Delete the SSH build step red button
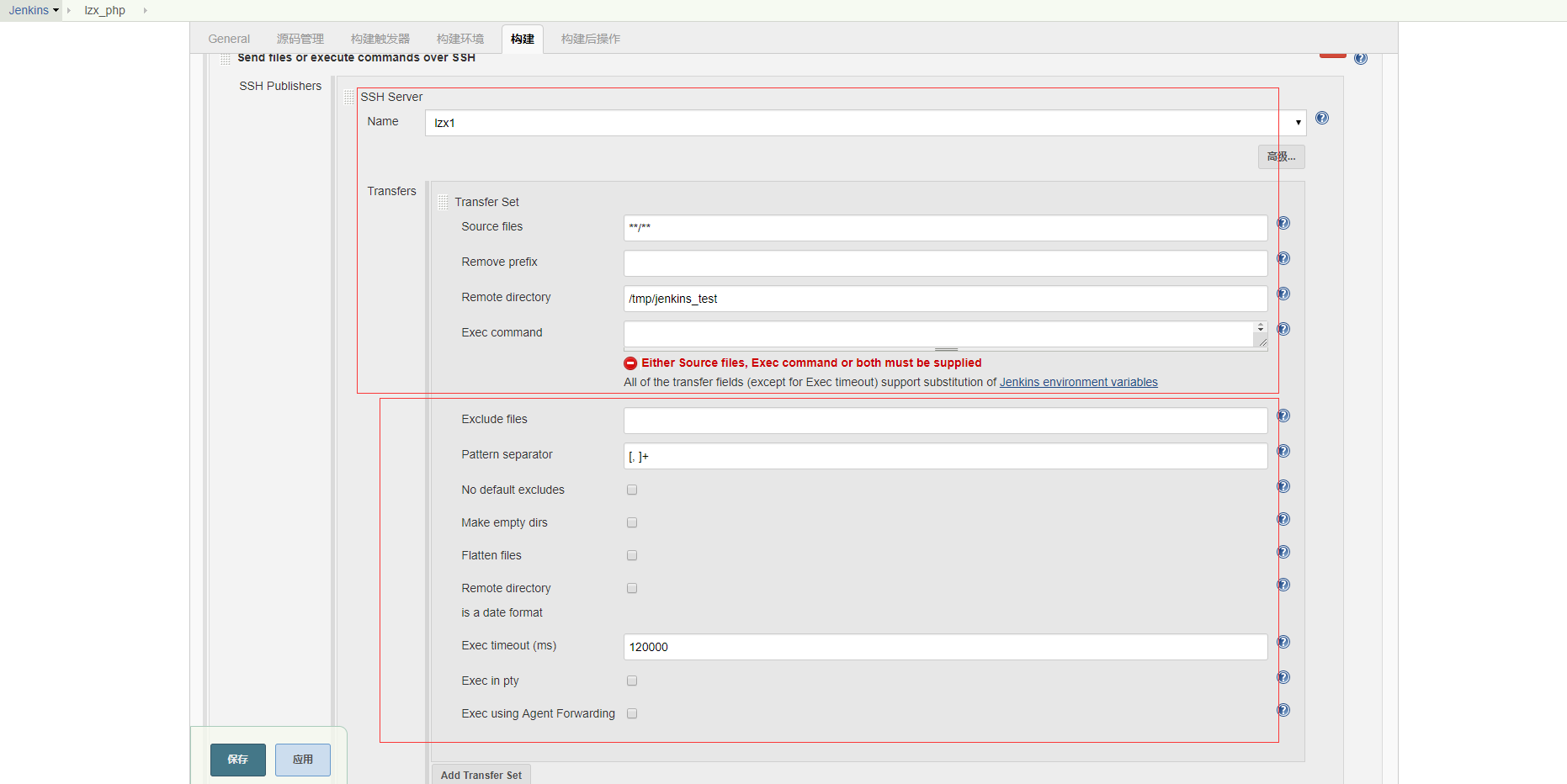1567x784 pixels. [1333, 55]
